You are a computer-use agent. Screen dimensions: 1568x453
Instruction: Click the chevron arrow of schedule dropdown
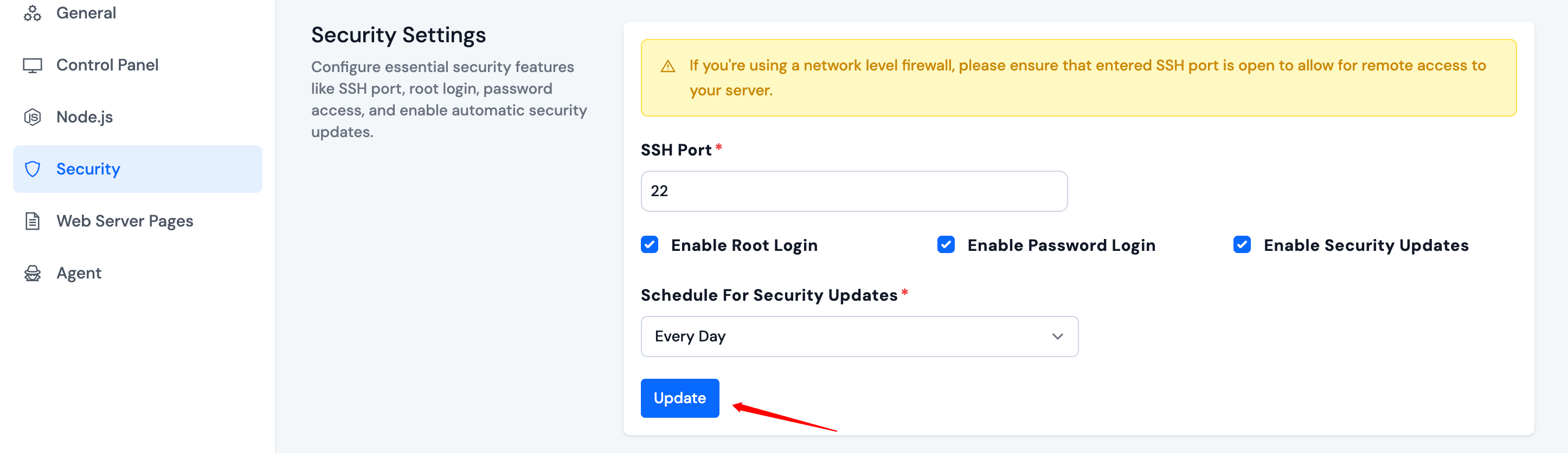coord(1057,336)
